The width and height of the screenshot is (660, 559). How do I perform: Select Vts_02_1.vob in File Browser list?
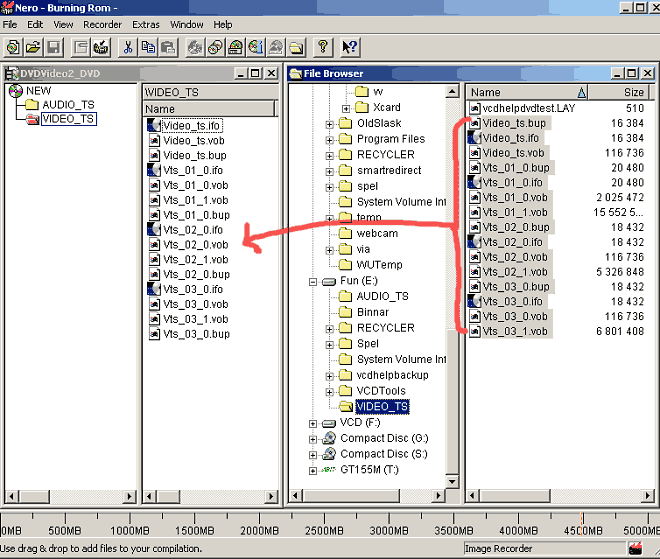(x=515, y=272)
